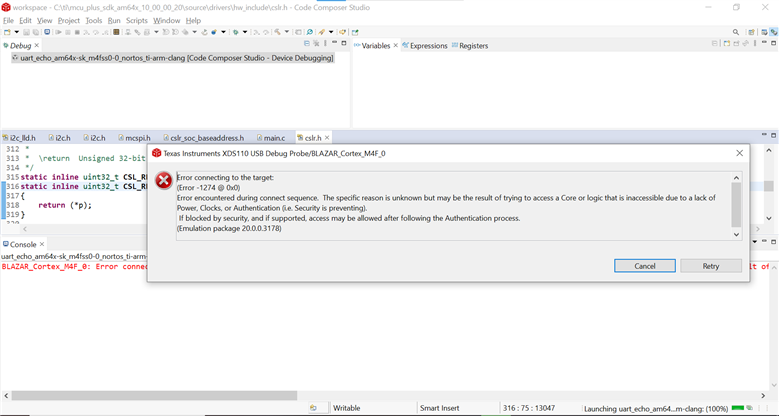Click the error message scrollbar down arrow
Viewport: 779px width, 416px height.
pyautogui.click(x=736, y=235)
